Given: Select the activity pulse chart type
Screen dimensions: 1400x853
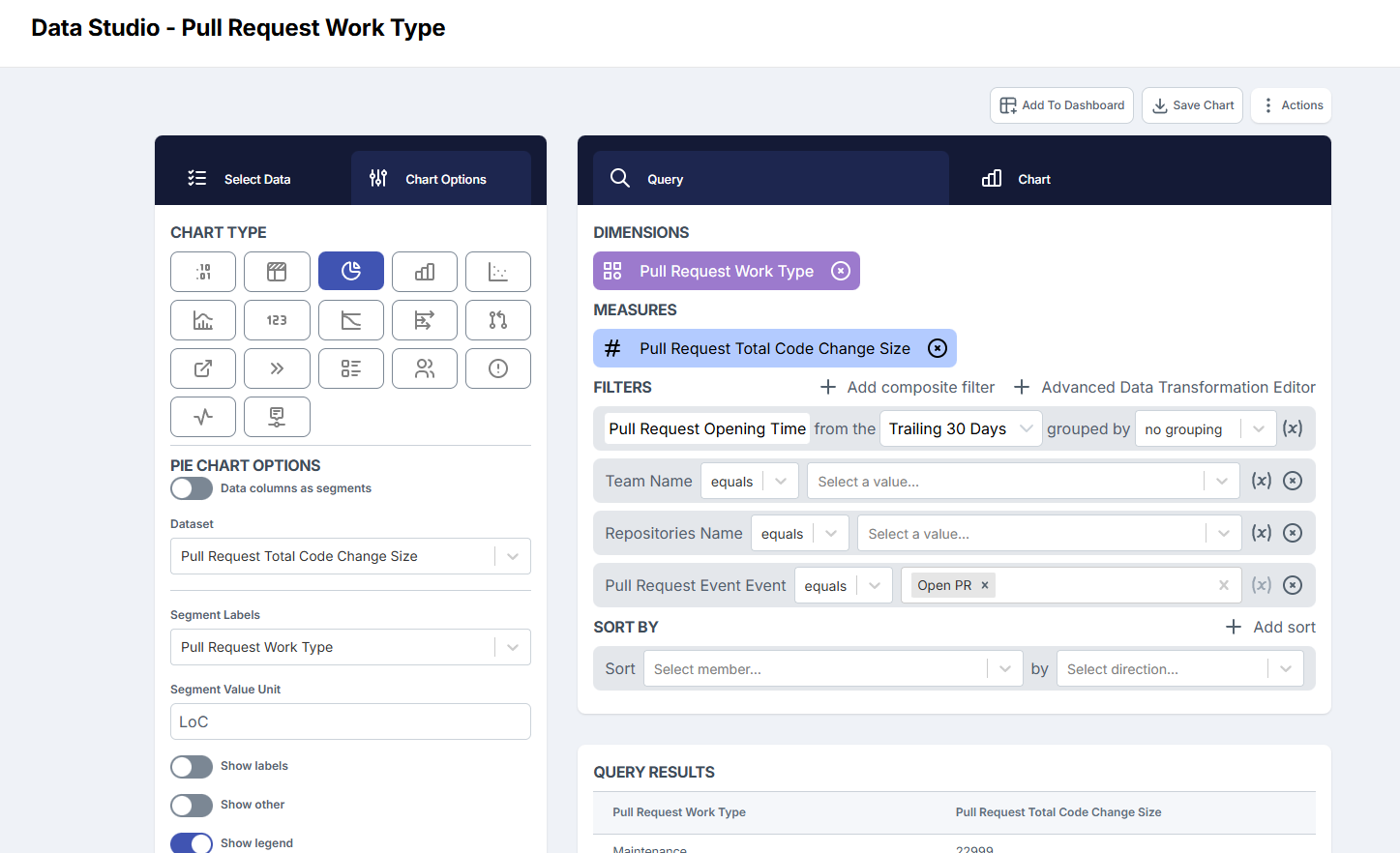Looking at the screenshot, I should 203,417.
